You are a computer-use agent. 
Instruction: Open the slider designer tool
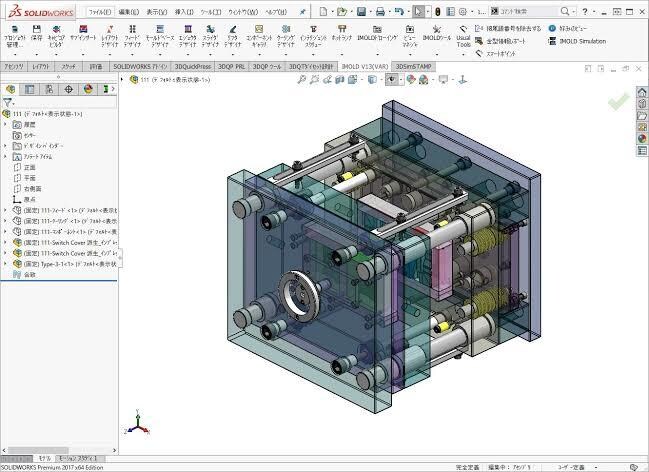click(210, 36)
